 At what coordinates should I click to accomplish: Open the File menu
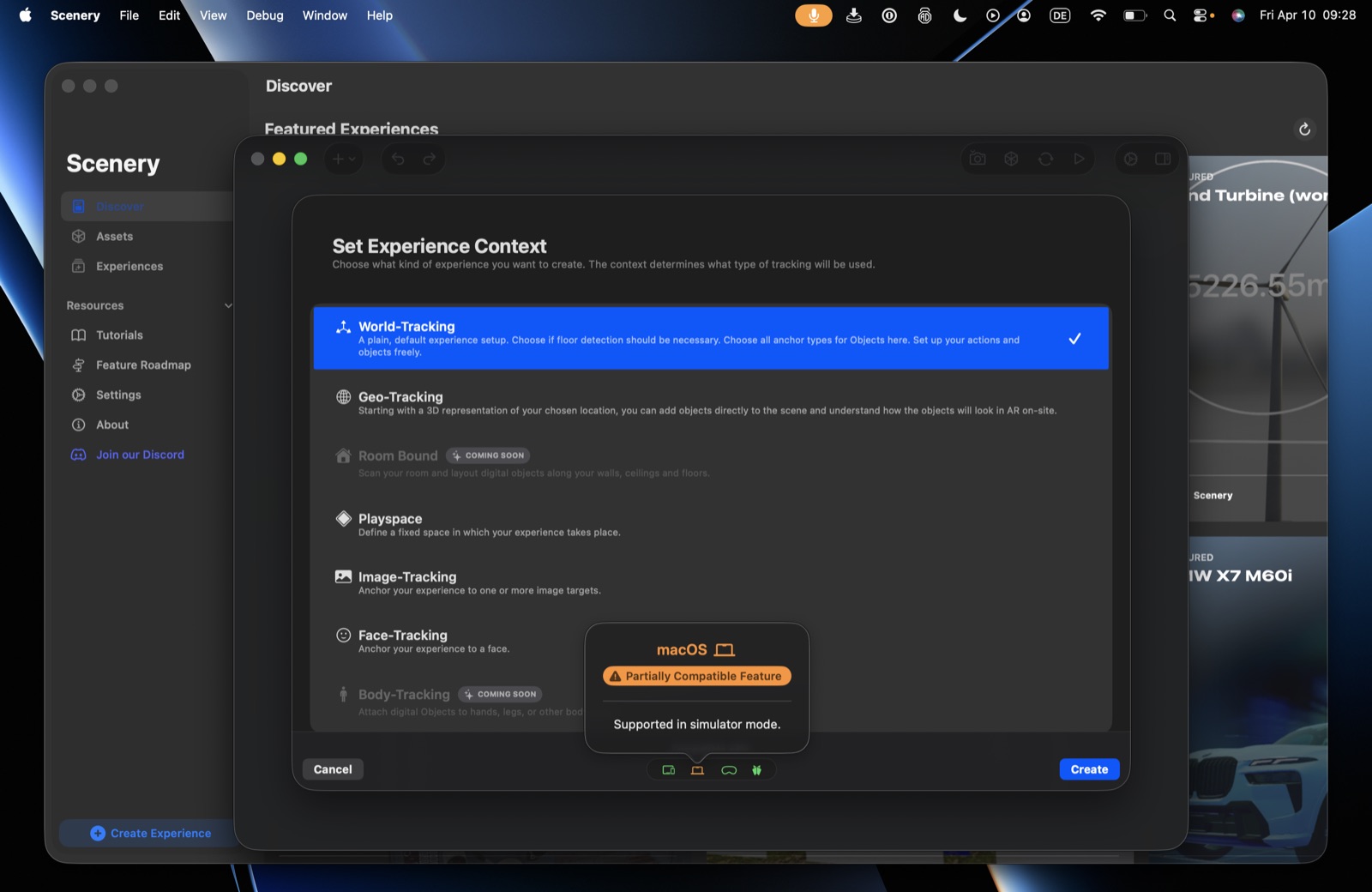129,15
